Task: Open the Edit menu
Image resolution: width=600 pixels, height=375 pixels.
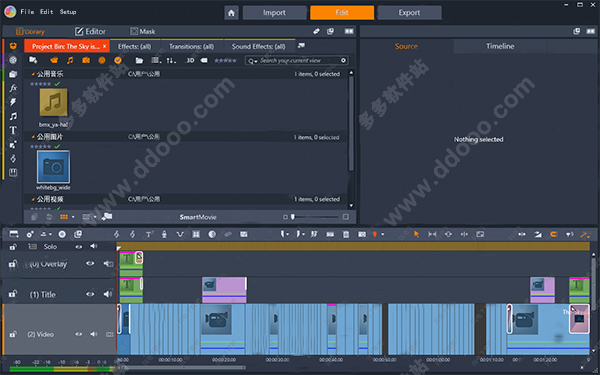Action: tap(47, 12)
